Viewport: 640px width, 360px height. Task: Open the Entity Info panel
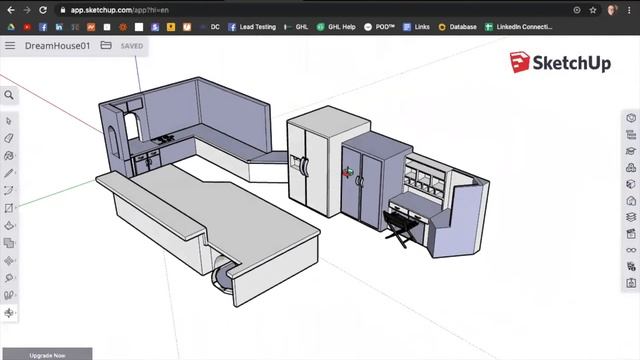(x=631, y=118)
